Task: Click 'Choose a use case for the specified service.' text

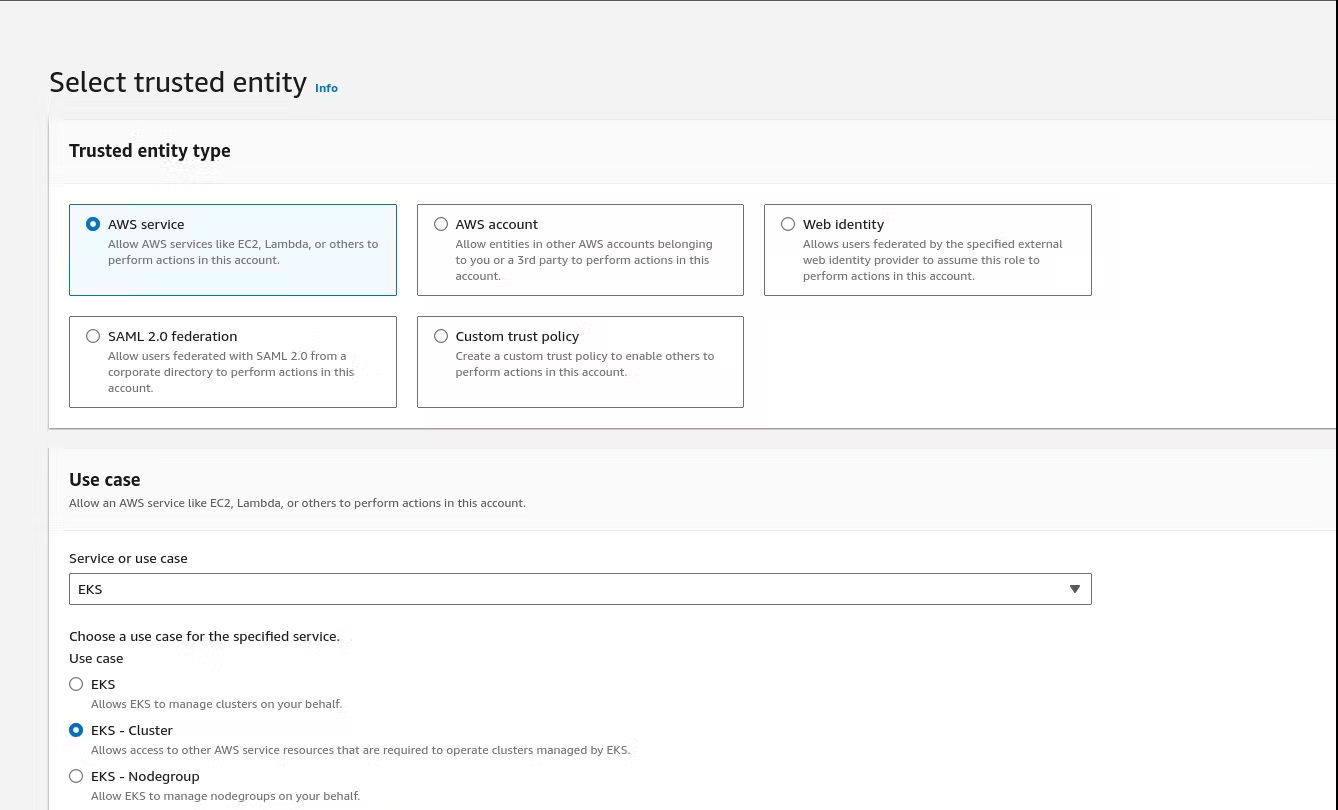Action: click(x=204, y=637)
